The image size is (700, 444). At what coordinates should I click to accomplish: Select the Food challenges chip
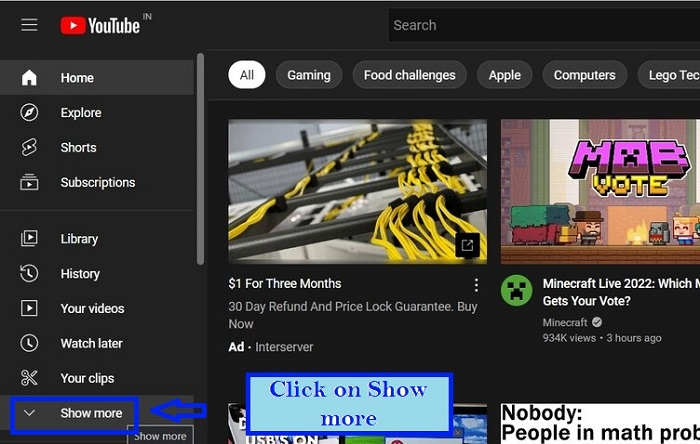point(409,75)
